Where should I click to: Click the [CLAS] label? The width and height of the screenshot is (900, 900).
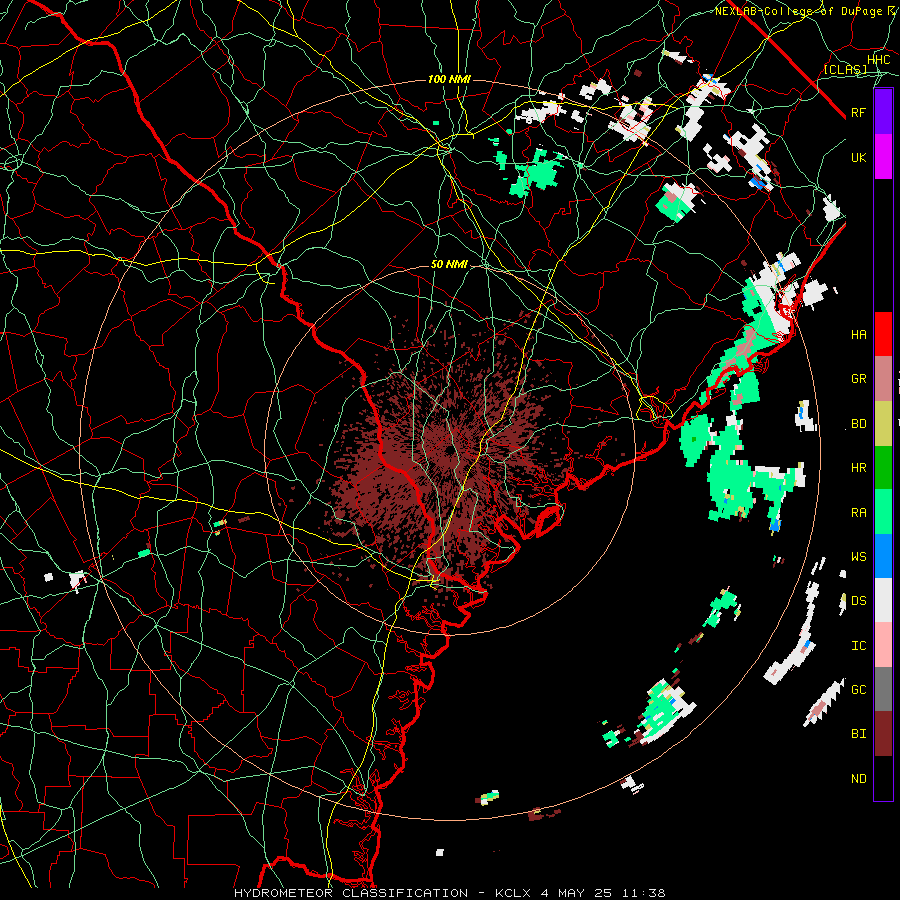tap(845, 70)
